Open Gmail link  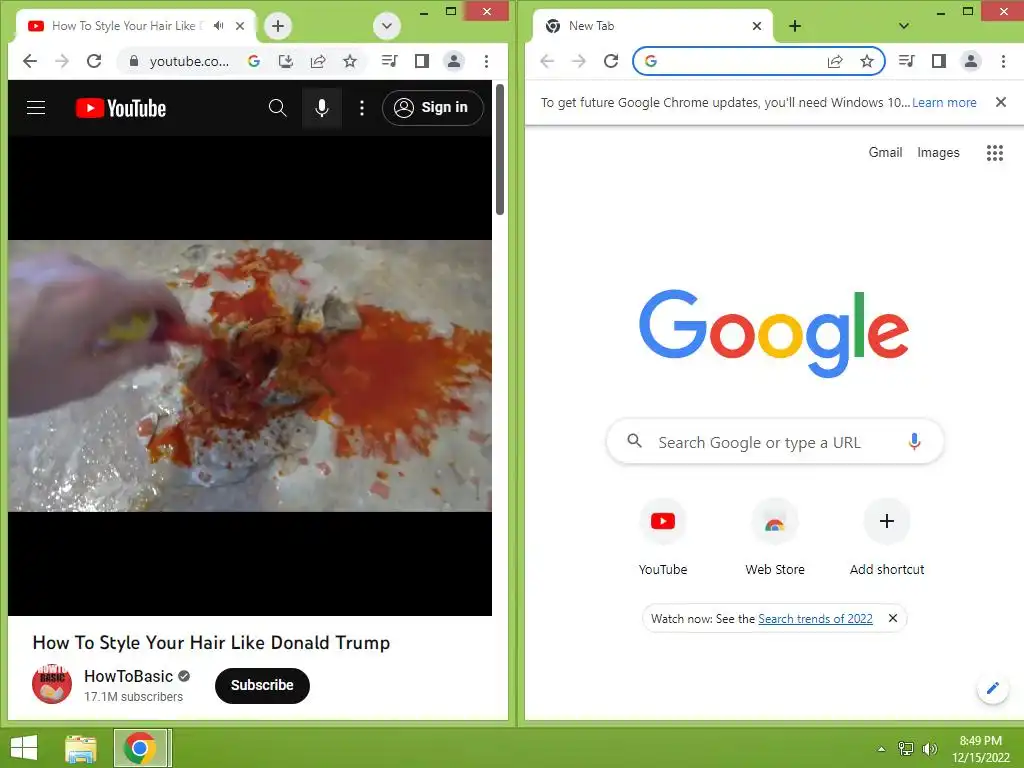[886, 152]
